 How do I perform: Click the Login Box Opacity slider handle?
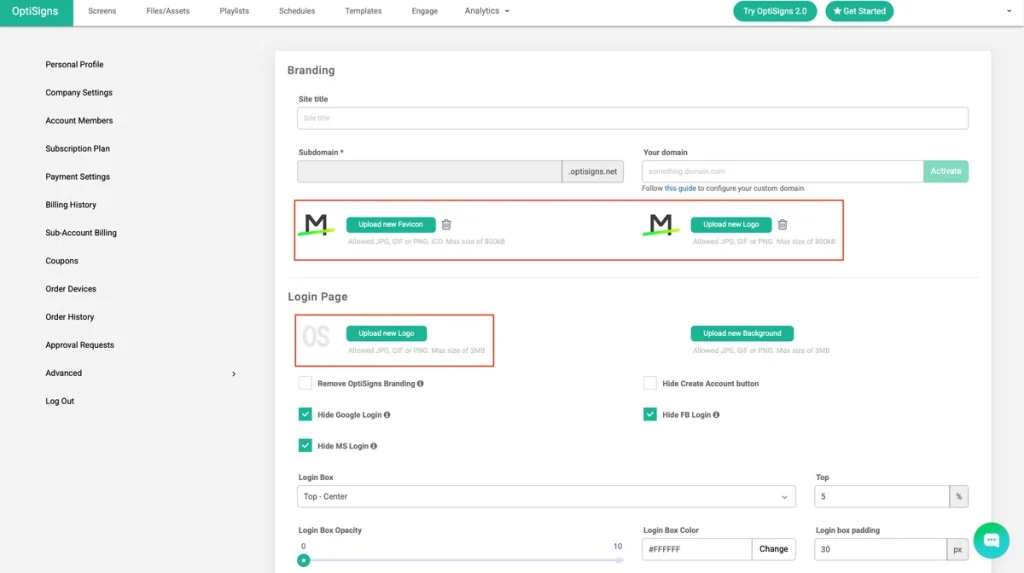304,560
